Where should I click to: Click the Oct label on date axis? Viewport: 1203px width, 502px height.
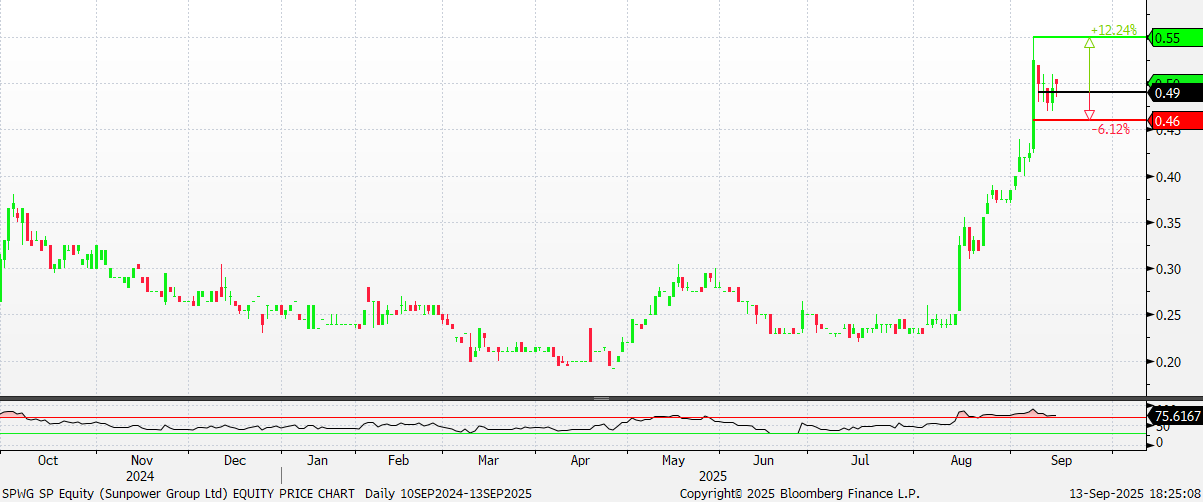(x=48, y=461)
